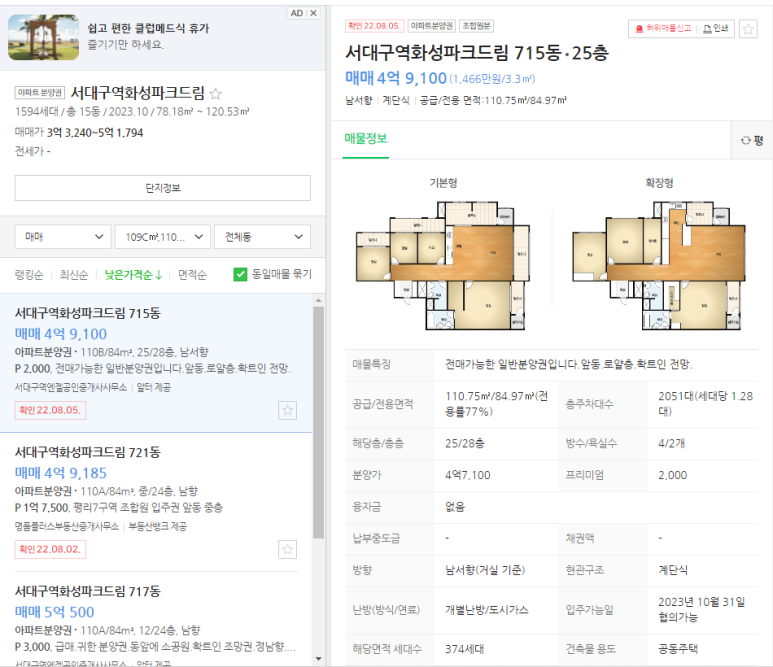Open the 715동 listing card title

point(88,313)
